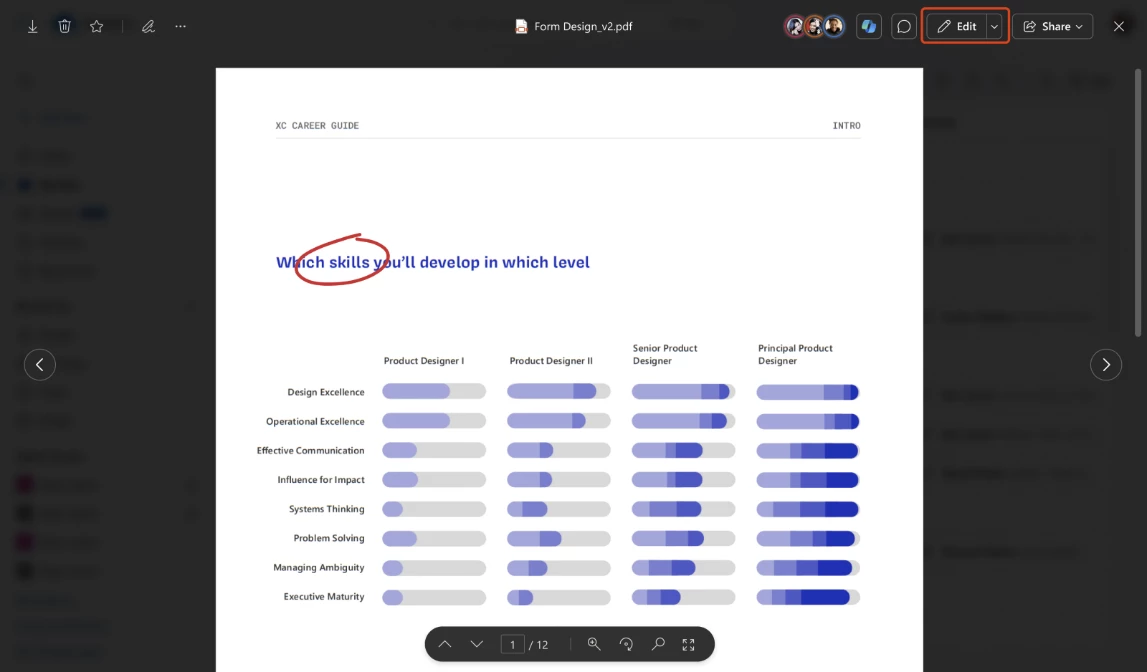Click Design Excellence bar for Product Designer I
Screen dimensions: 1147x672
434,391
